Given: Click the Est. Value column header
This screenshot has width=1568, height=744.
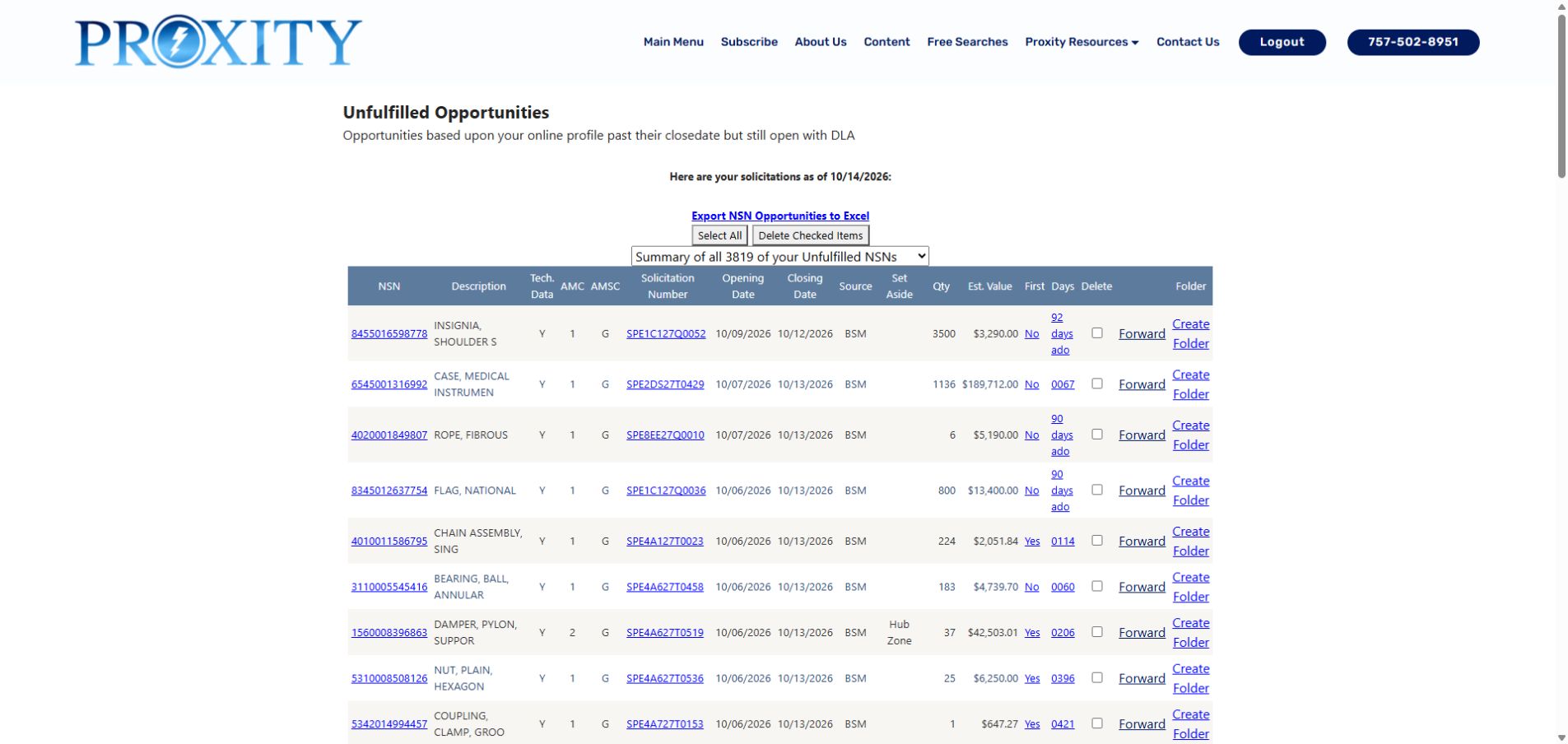Looking at the screenshot, I should [x=989, y=286].
